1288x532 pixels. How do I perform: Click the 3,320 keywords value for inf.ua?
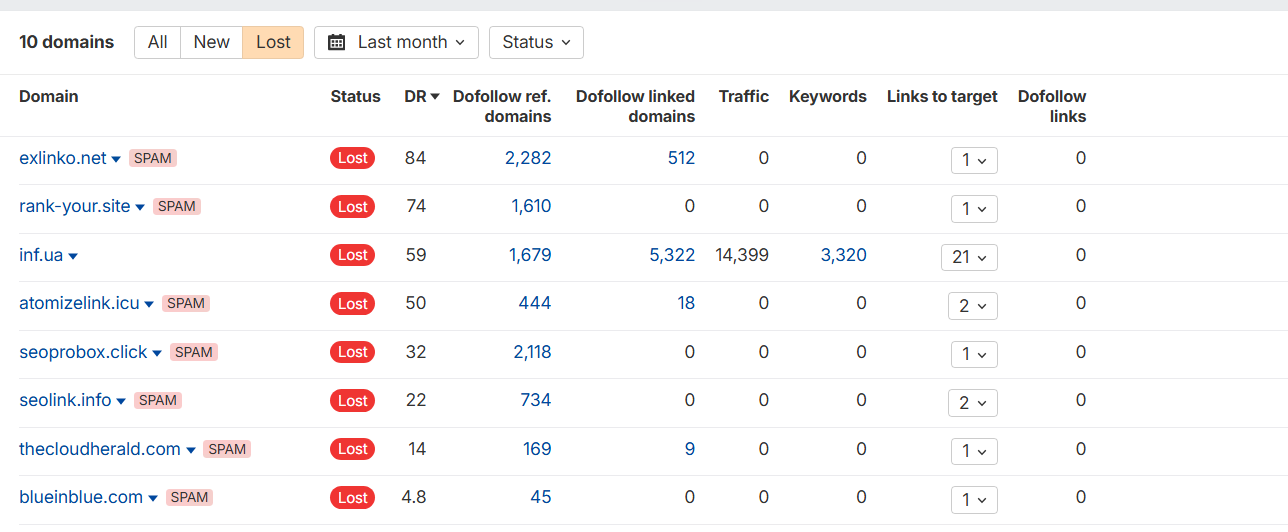point(843,255)
